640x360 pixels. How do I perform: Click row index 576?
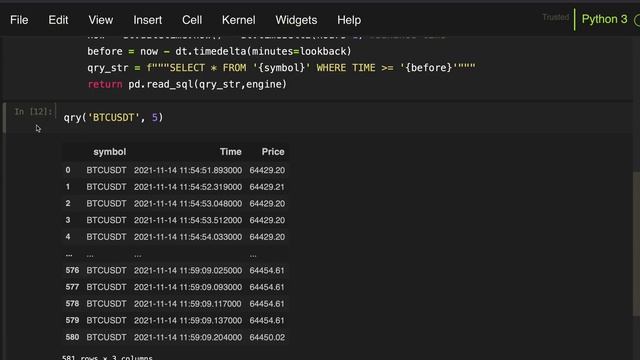pos(72,271)
